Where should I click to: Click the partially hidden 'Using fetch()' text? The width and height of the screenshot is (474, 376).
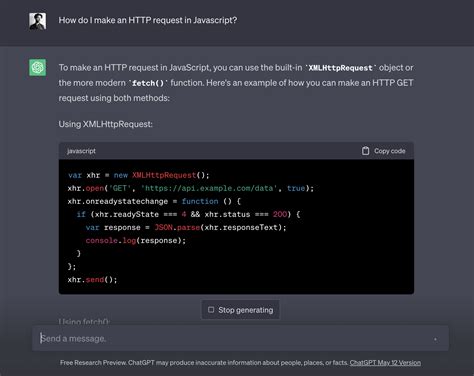pos(84,322)
